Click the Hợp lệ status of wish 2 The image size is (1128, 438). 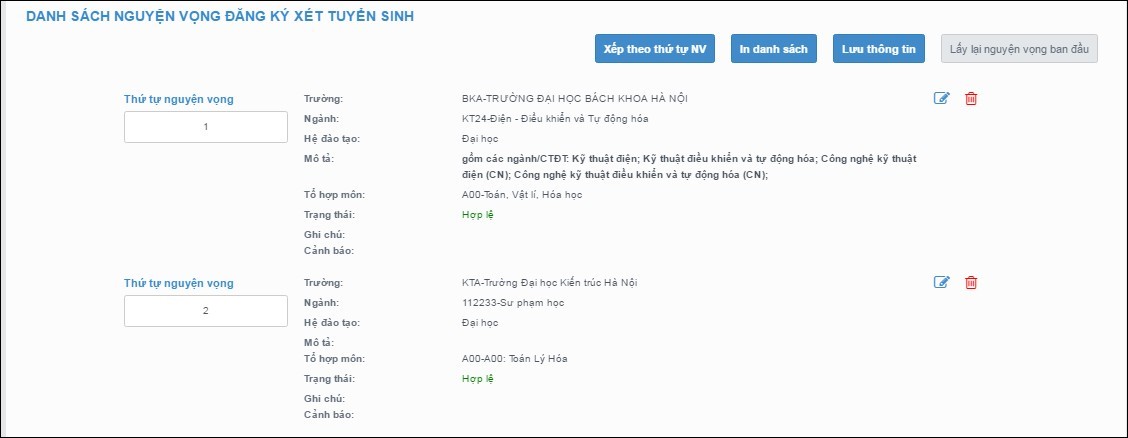click(478, 379)
